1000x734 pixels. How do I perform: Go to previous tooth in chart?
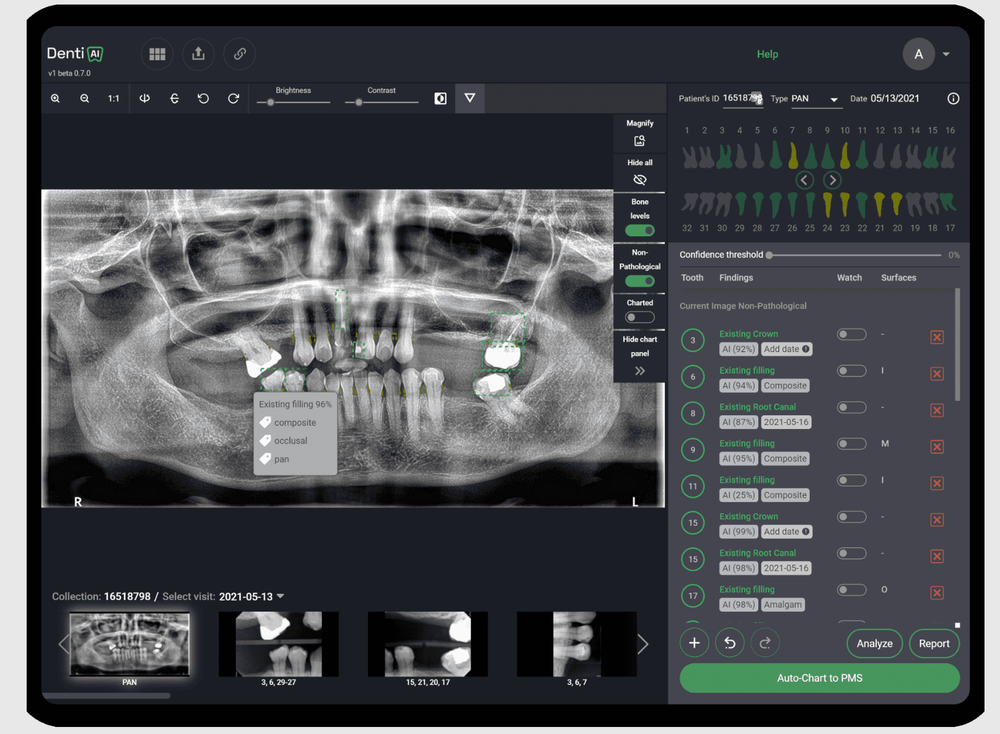(x=805, y=180)
